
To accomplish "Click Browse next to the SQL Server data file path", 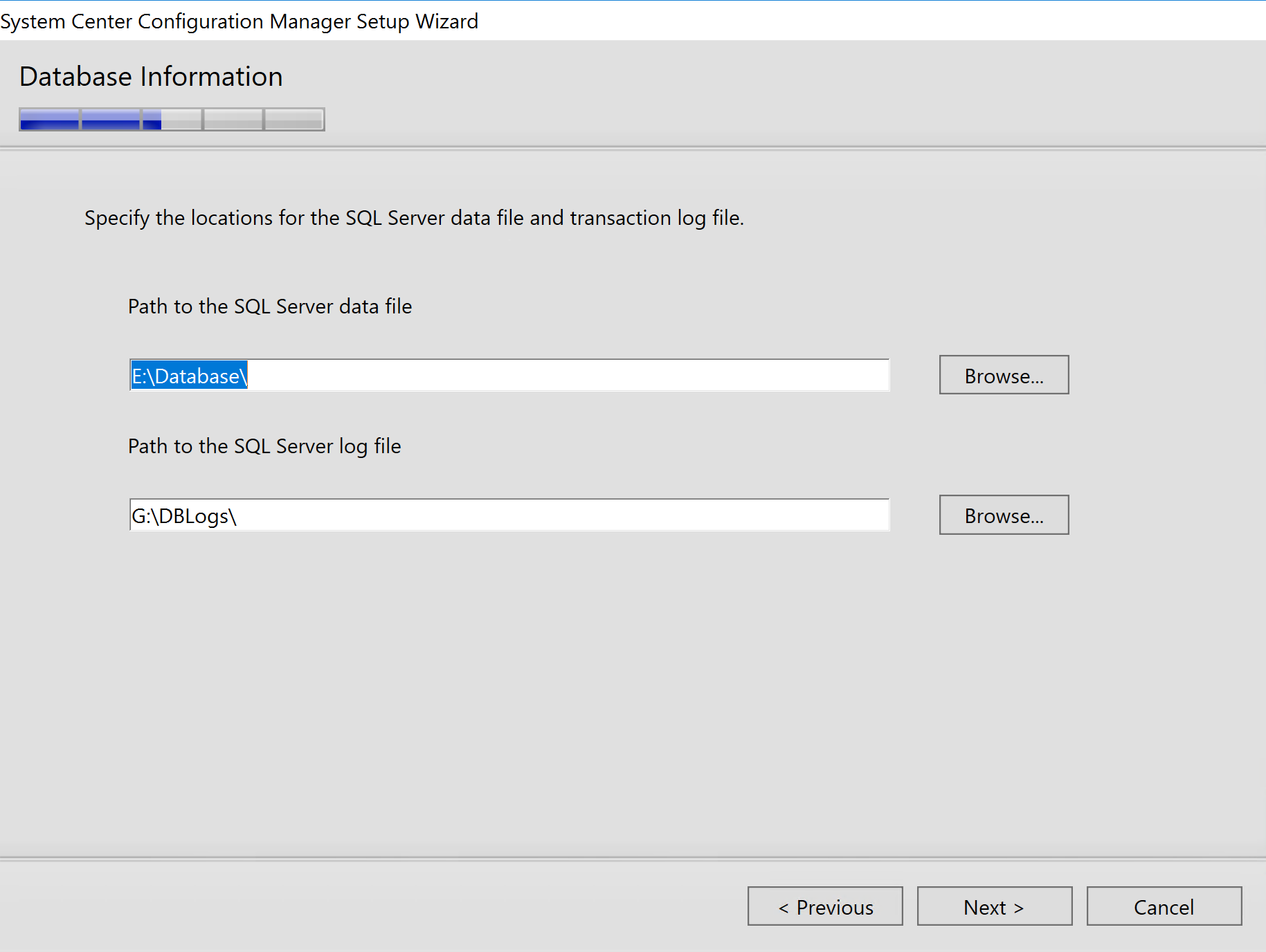I will tap(1003, 375).
